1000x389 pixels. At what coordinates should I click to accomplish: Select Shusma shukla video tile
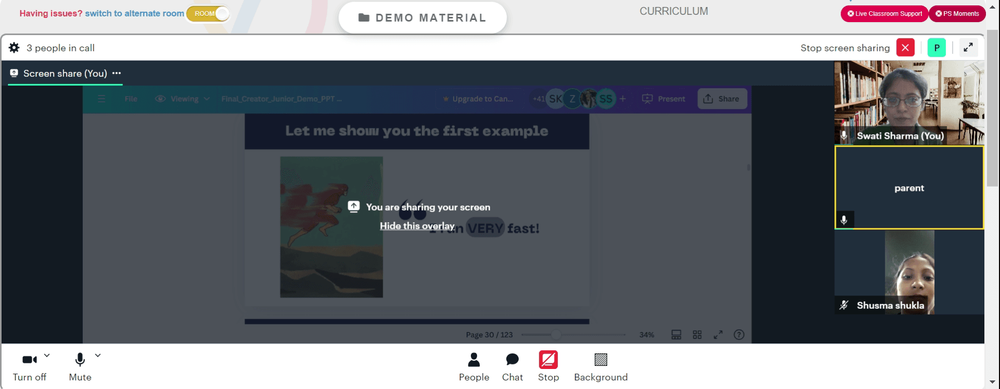[909, 272]
